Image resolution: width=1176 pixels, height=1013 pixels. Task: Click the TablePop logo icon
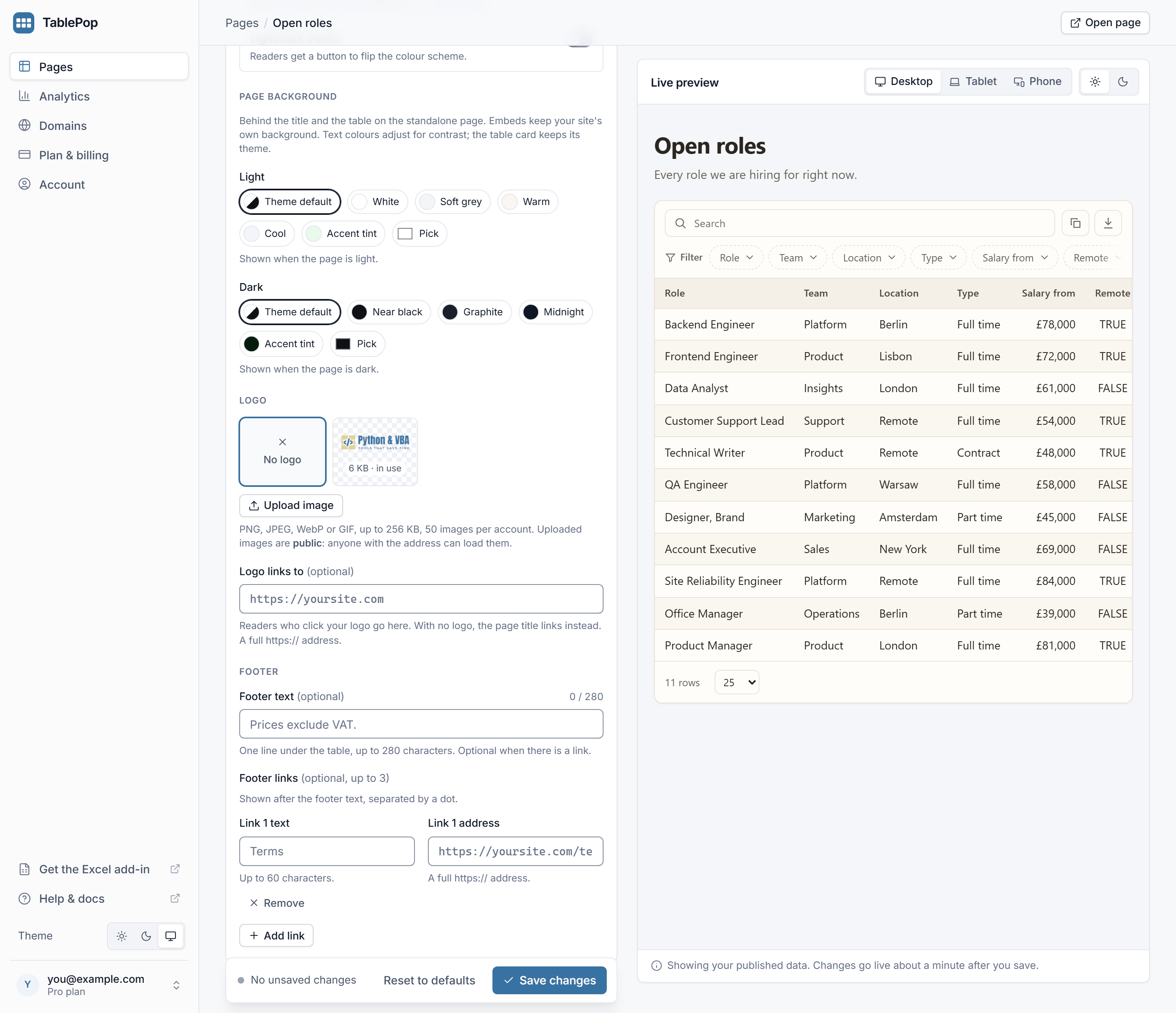23,23
